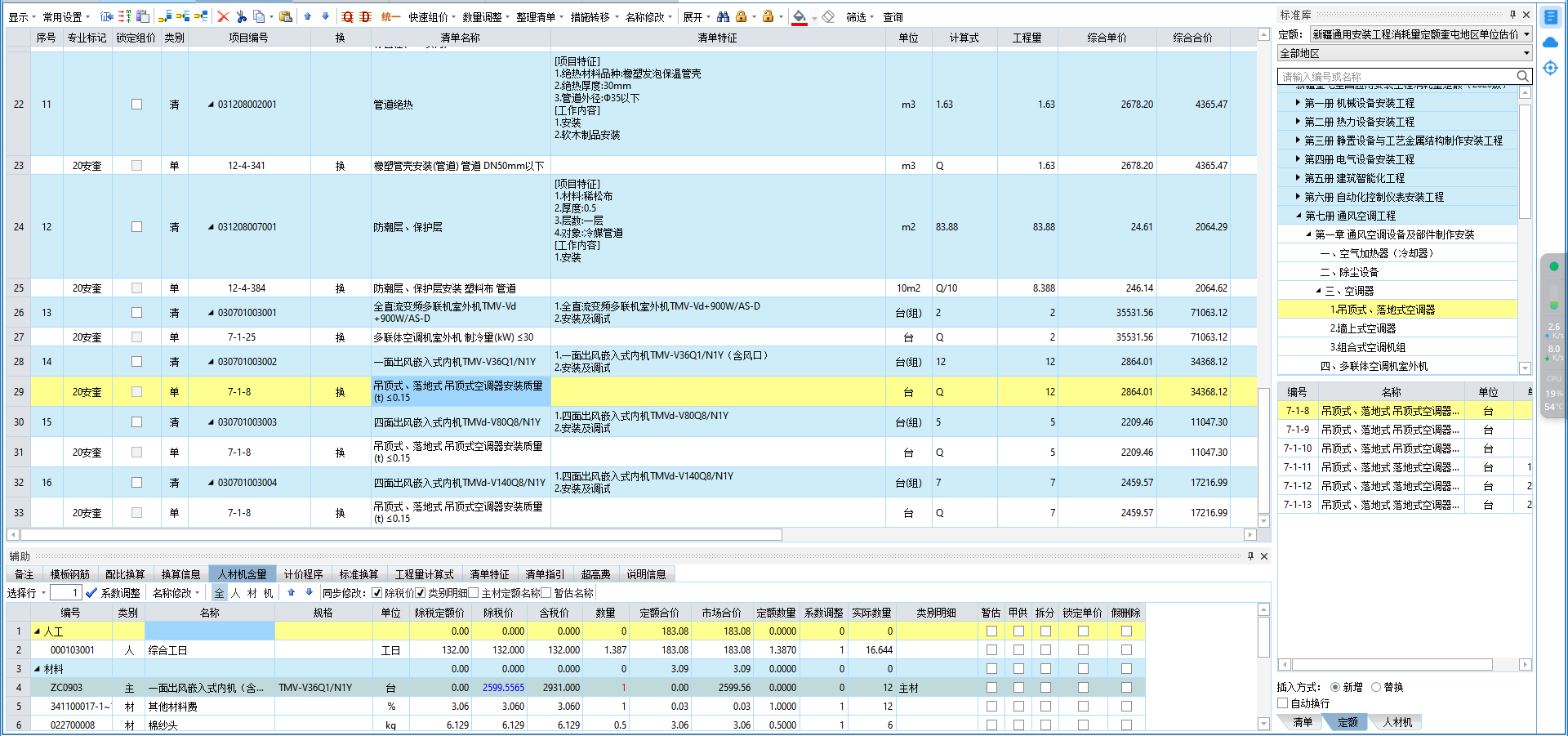1568x736 pixels.
Task: Open the 数量调整 dropdown
Action: click(x=486, y=16)
